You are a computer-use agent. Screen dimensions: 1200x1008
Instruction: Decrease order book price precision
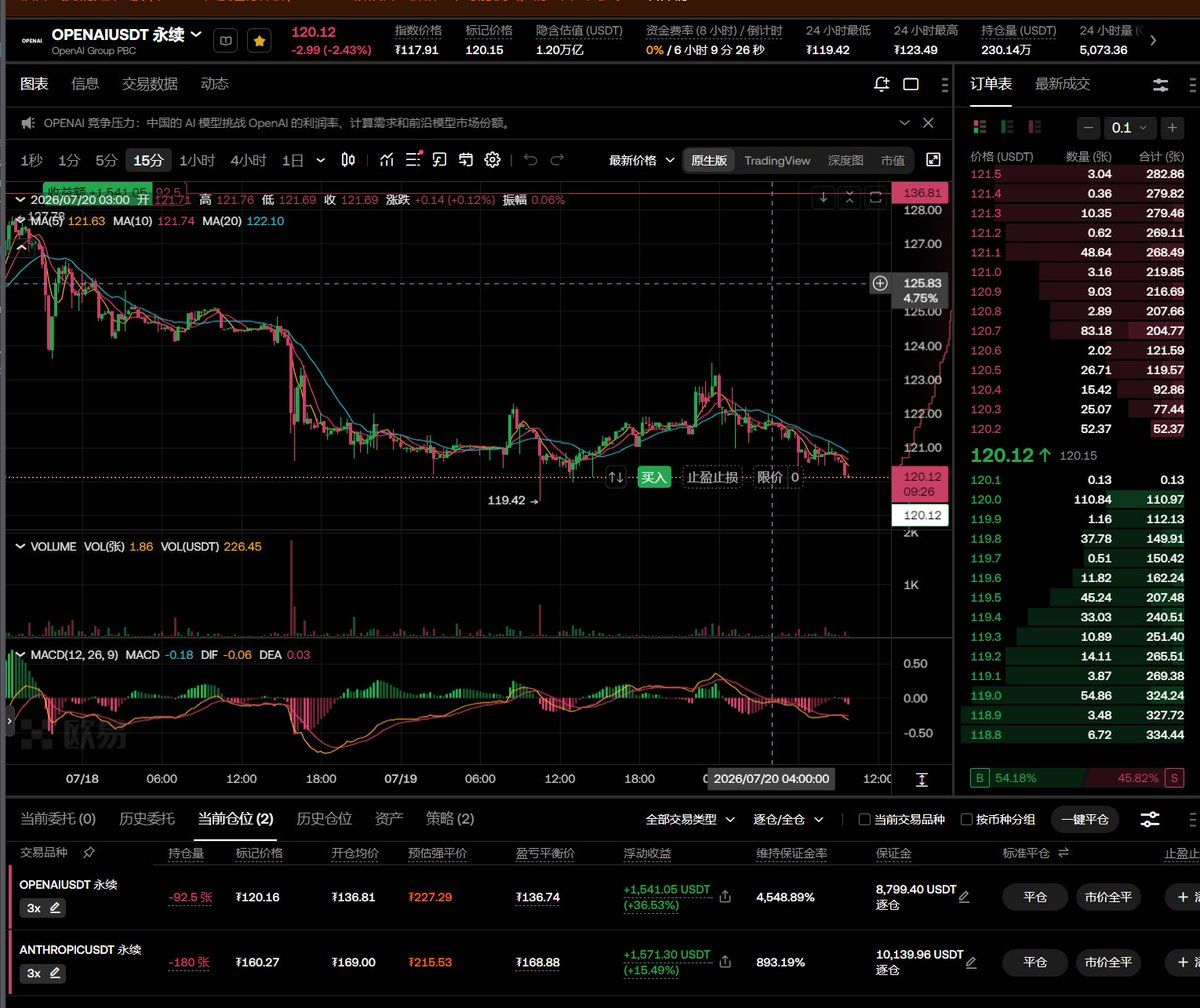coord(1088,128)
